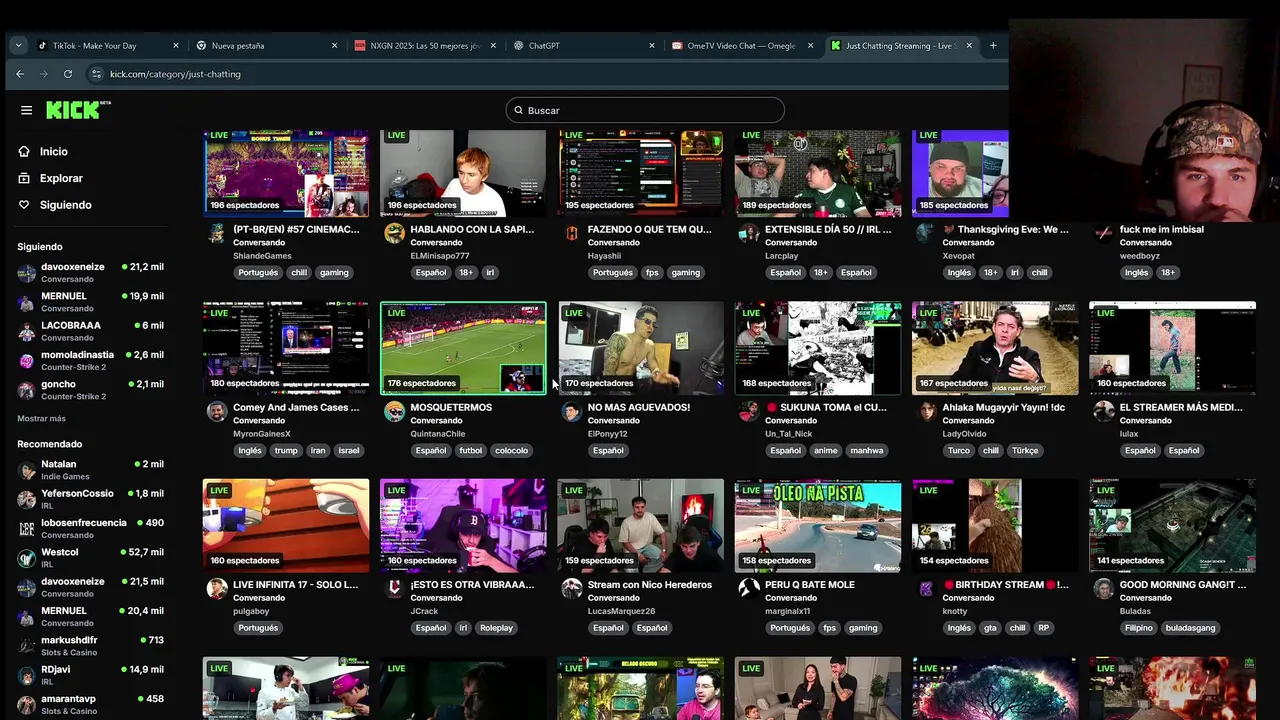The height and width of the screenshot is (720, 1280).
Task: Select gta tag under BIRTHDAY STREAM
Action: [990, 628]
